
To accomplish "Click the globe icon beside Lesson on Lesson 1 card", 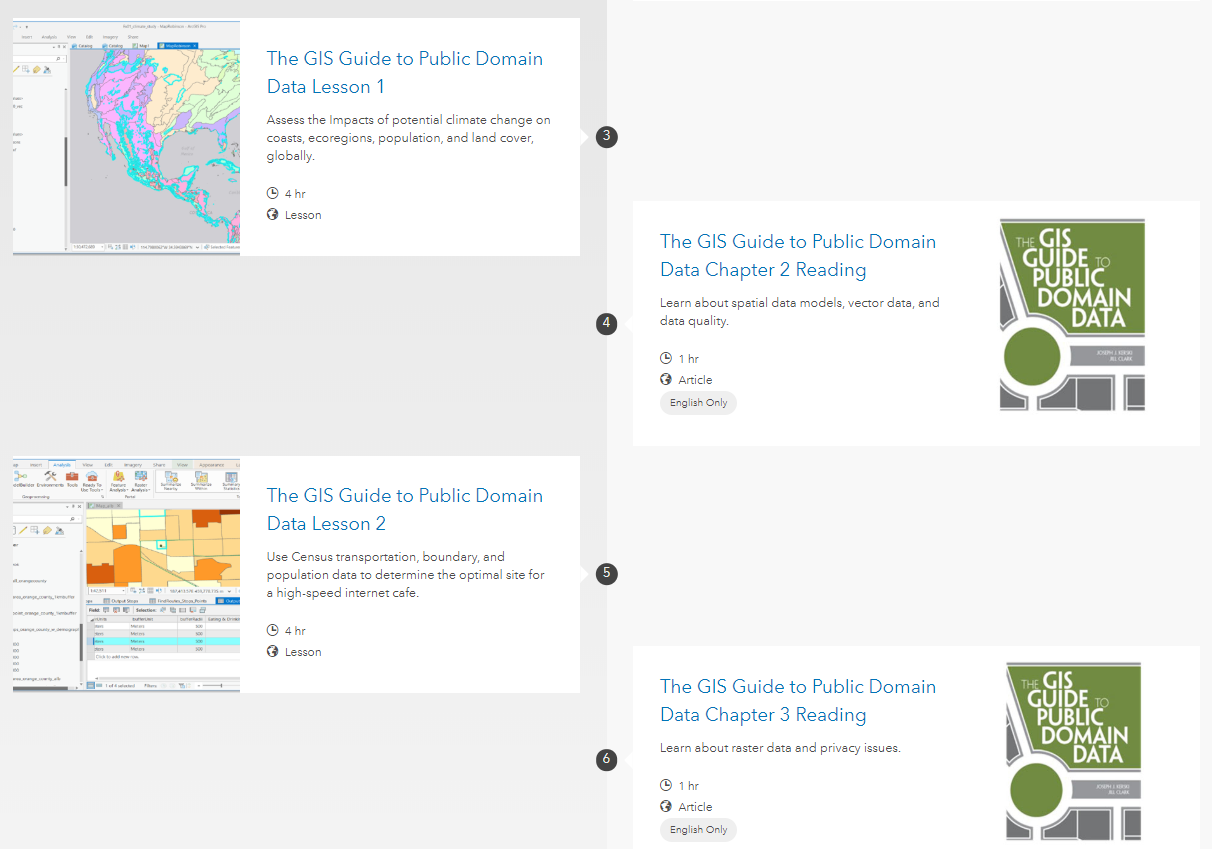I will [272, 214].
